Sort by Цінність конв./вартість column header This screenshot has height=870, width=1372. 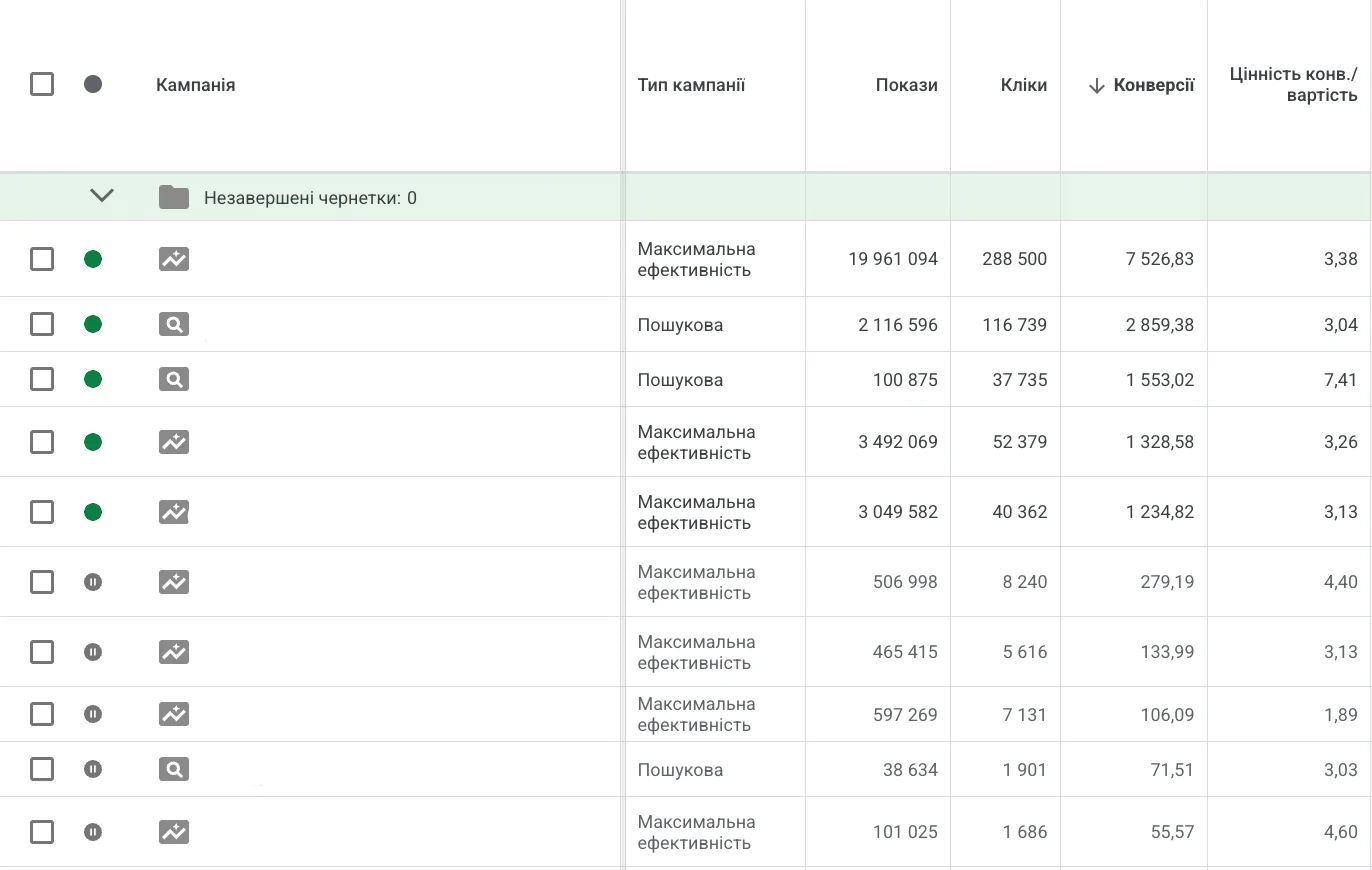pos(1294,85)
